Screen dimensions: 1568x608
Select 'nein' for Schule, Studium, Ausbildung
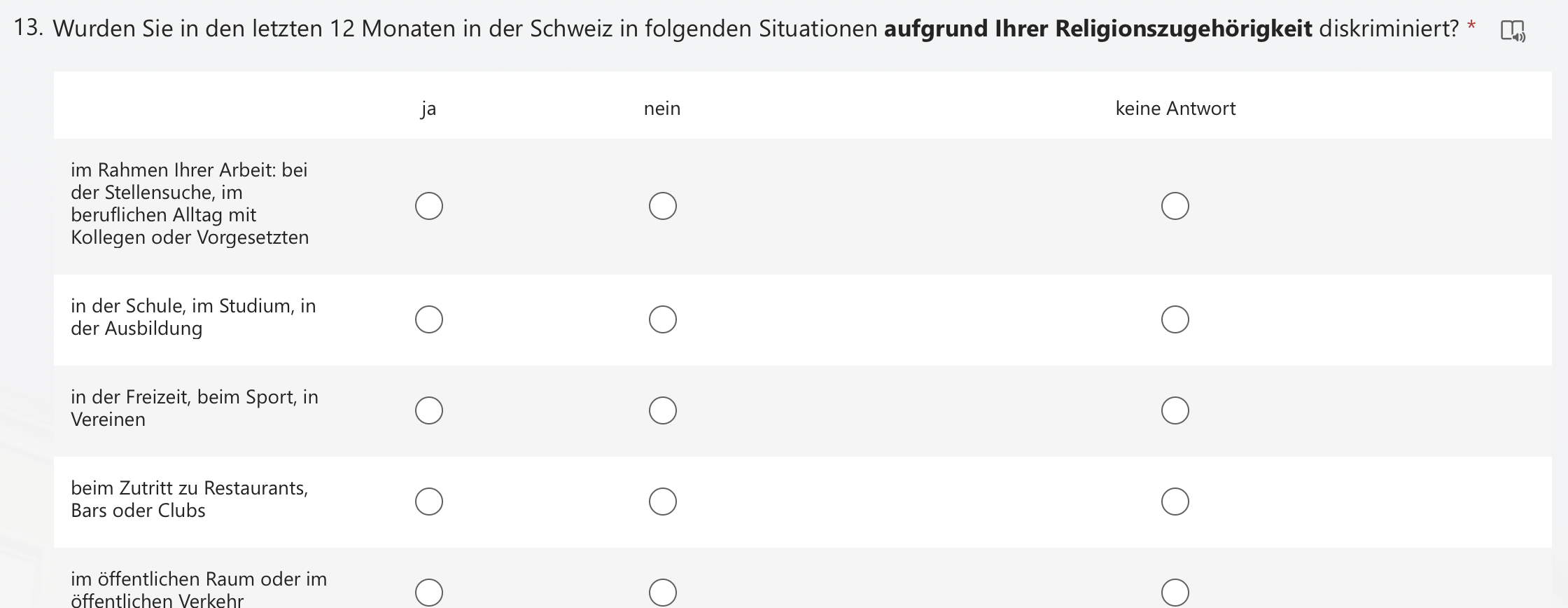tap(662, 319)
